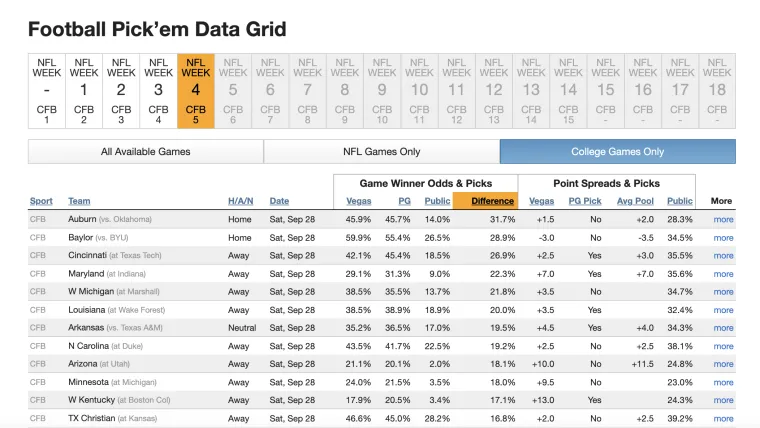Select the NFL Week 4 / CFB 5 tab

[x=195, y=90]
